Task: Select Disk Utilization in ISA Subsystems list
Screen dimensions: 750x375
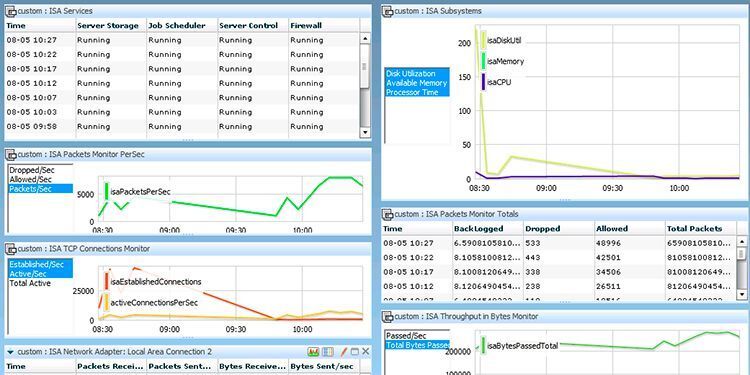Action: 417,73
